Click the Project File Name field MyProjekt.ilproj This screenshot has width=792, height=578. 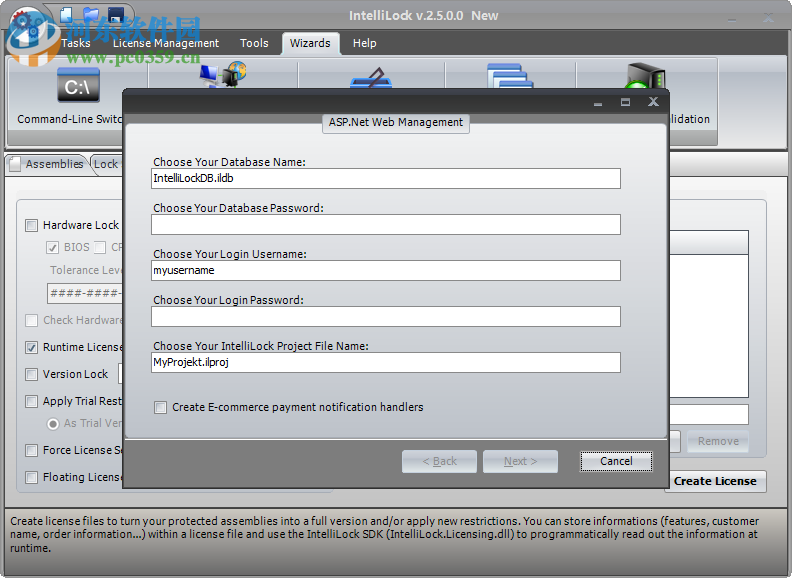tap(385, 362)
